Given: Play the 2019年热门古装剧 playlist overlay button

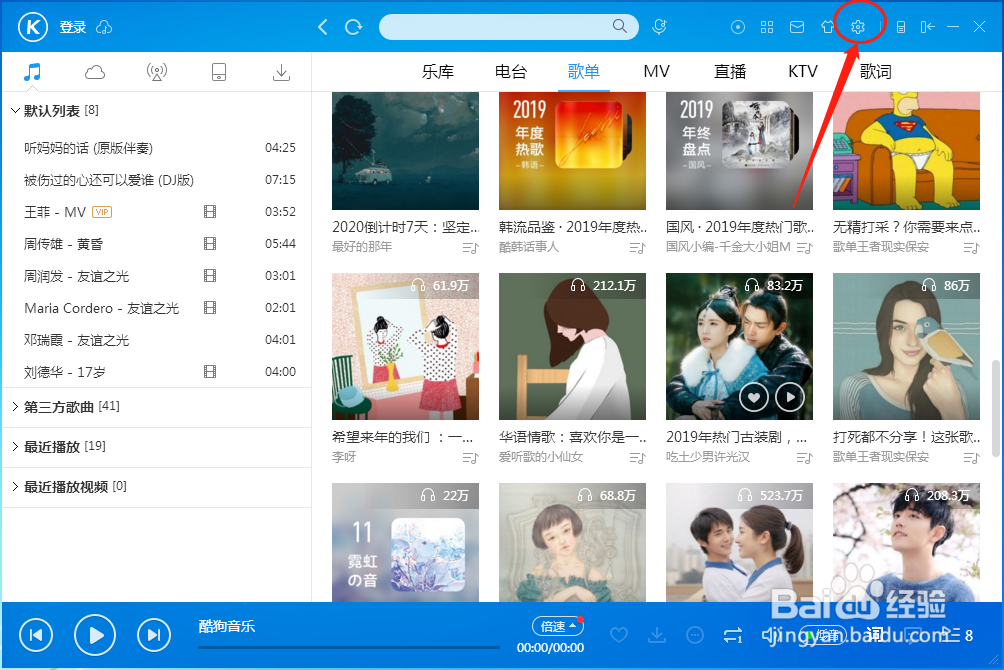Looking at the screenshot, I should coord(790,398).
